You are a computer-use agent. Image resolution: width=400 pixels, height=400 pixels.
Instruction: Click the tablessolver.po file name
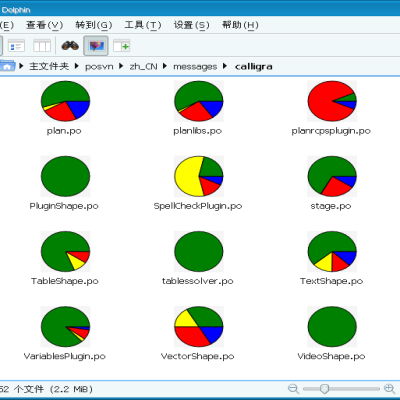[198, 281]
